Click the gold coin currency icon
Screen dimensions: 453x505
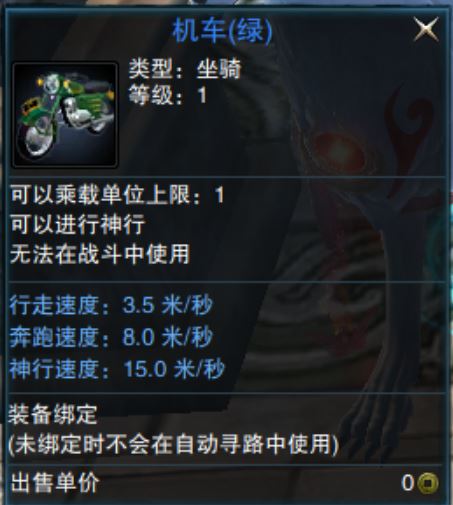pos(428,482)
